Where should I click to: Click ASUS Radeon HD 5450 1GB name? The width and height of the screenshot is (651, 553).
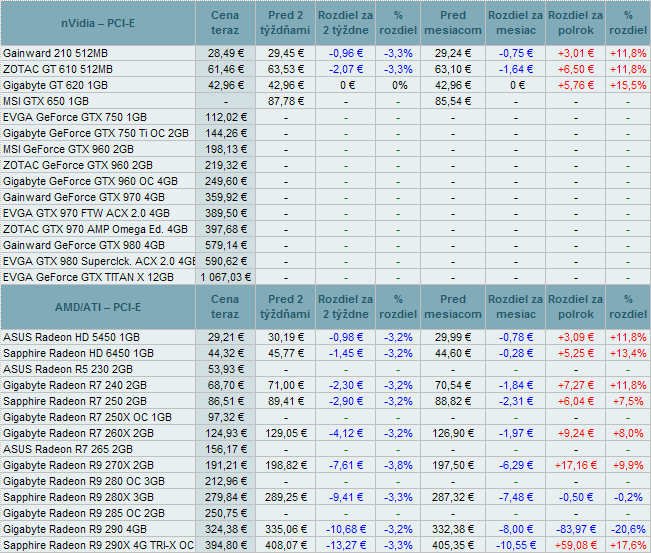(71, 337)
